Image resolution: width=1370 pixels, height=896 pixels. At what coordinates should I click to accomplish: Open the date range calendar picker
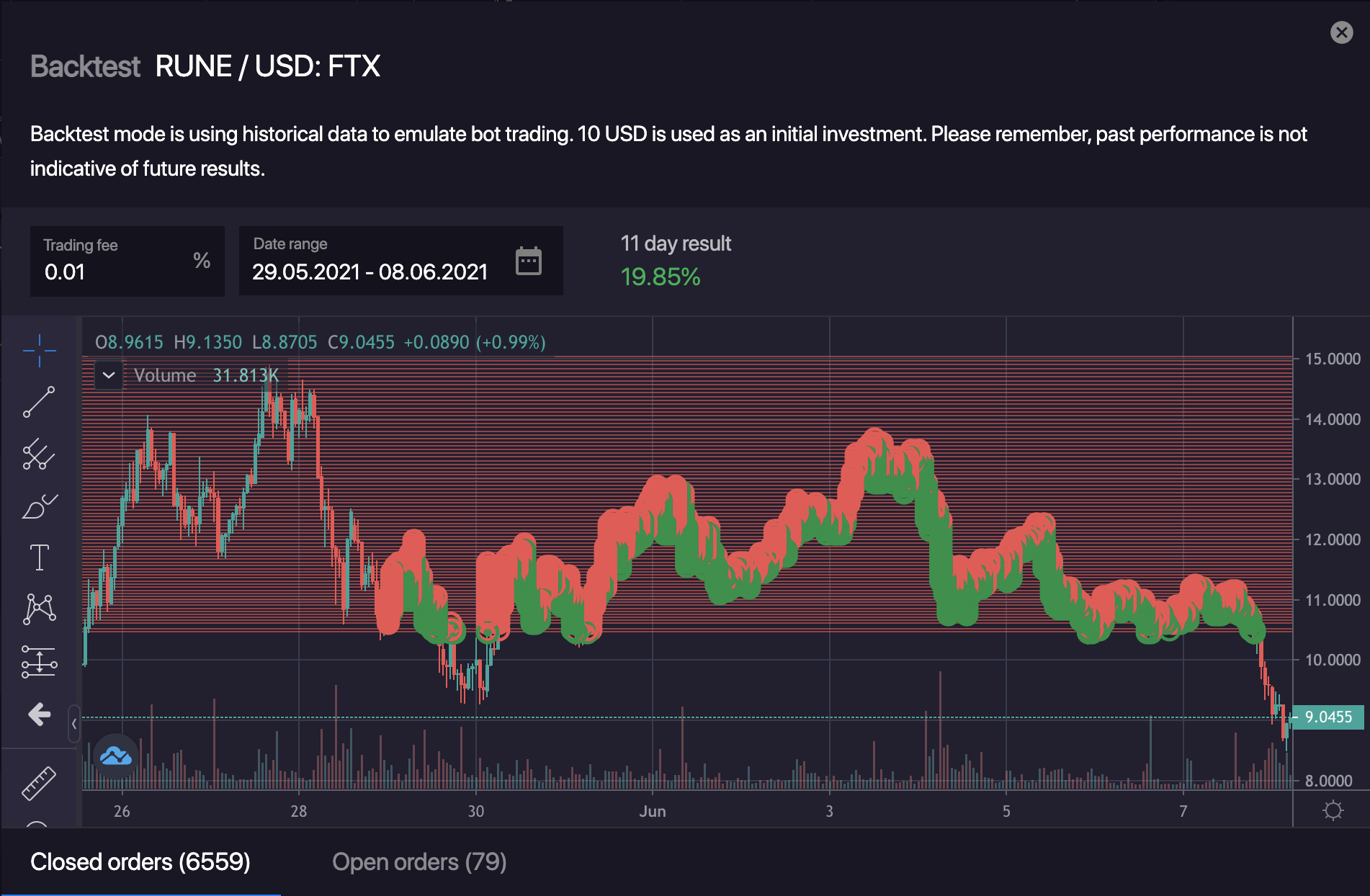pyautogui.click(x=528, y=261)
